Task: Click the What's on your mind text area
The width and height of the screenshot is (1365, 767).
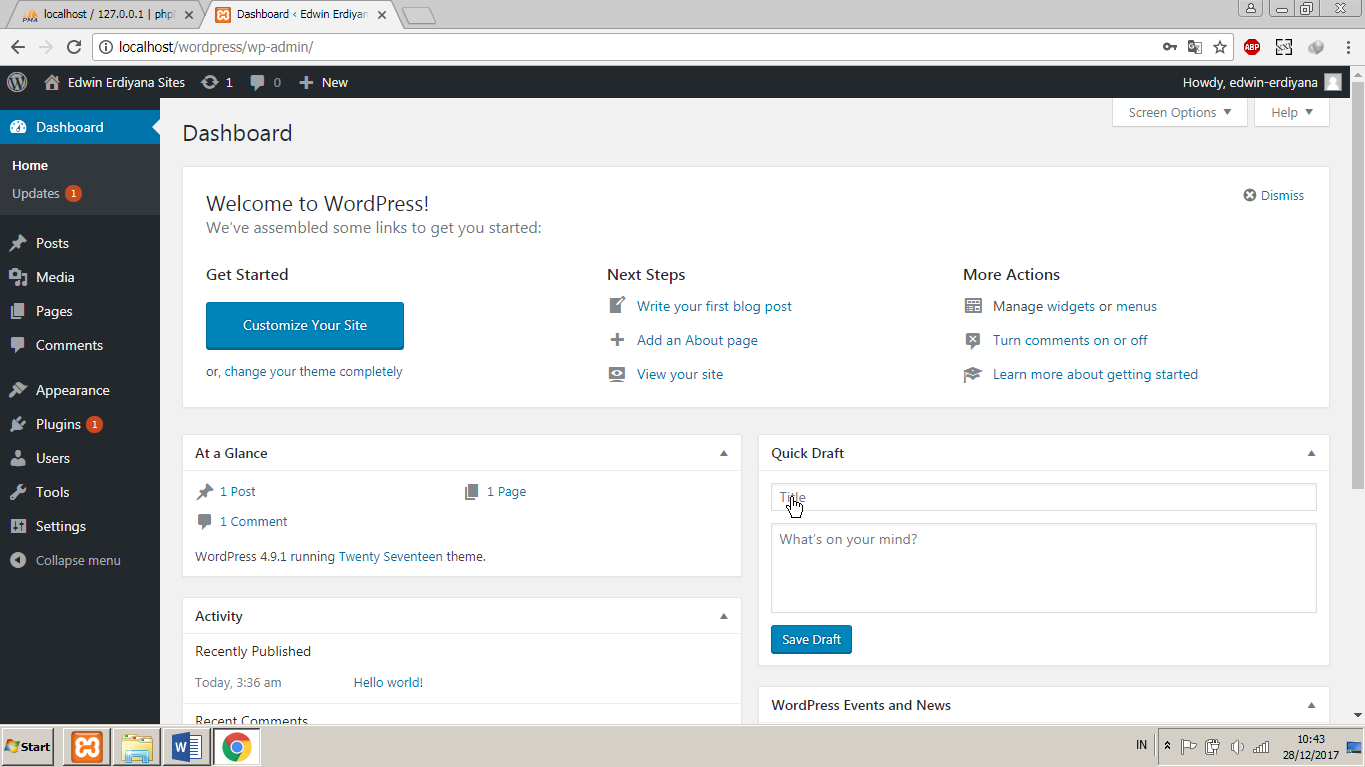Action: click(1043, 568)
